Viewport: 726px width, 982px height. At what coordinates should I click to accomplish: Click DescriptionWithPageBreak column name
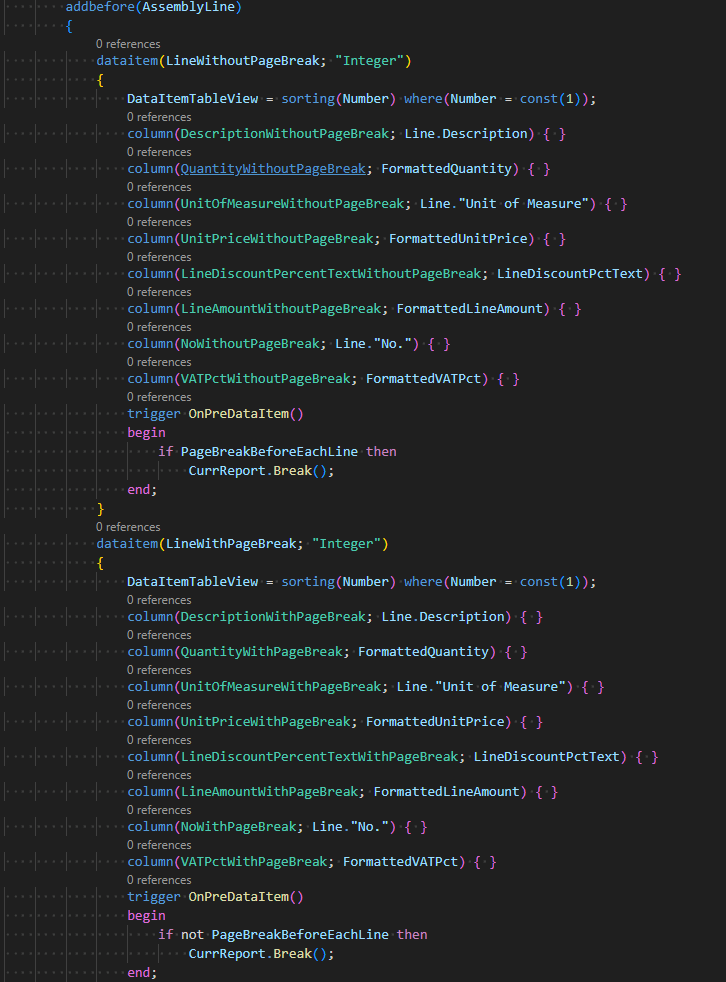pos(272,617)
